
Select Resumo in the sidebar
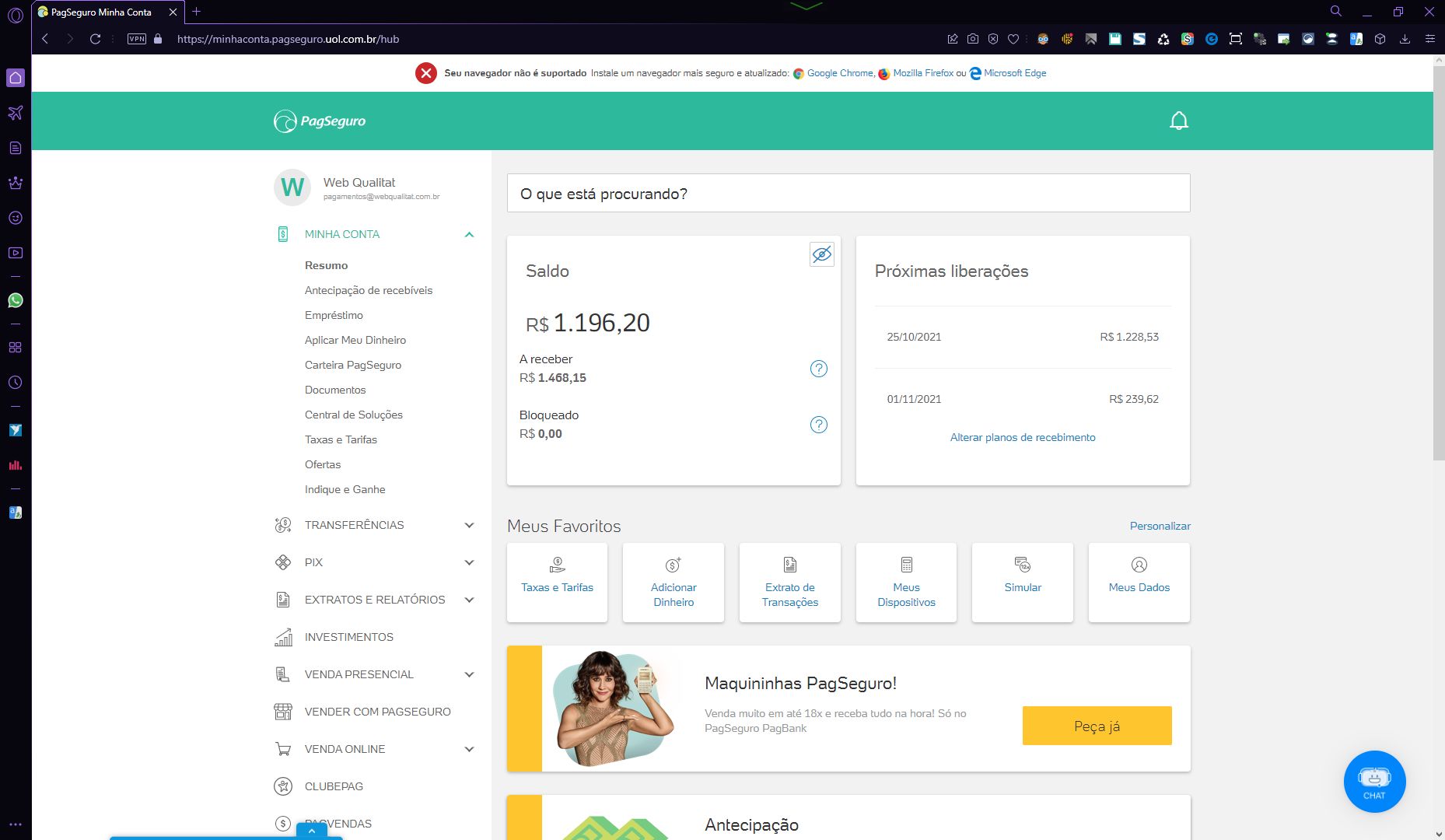click(x=327, y=265)
